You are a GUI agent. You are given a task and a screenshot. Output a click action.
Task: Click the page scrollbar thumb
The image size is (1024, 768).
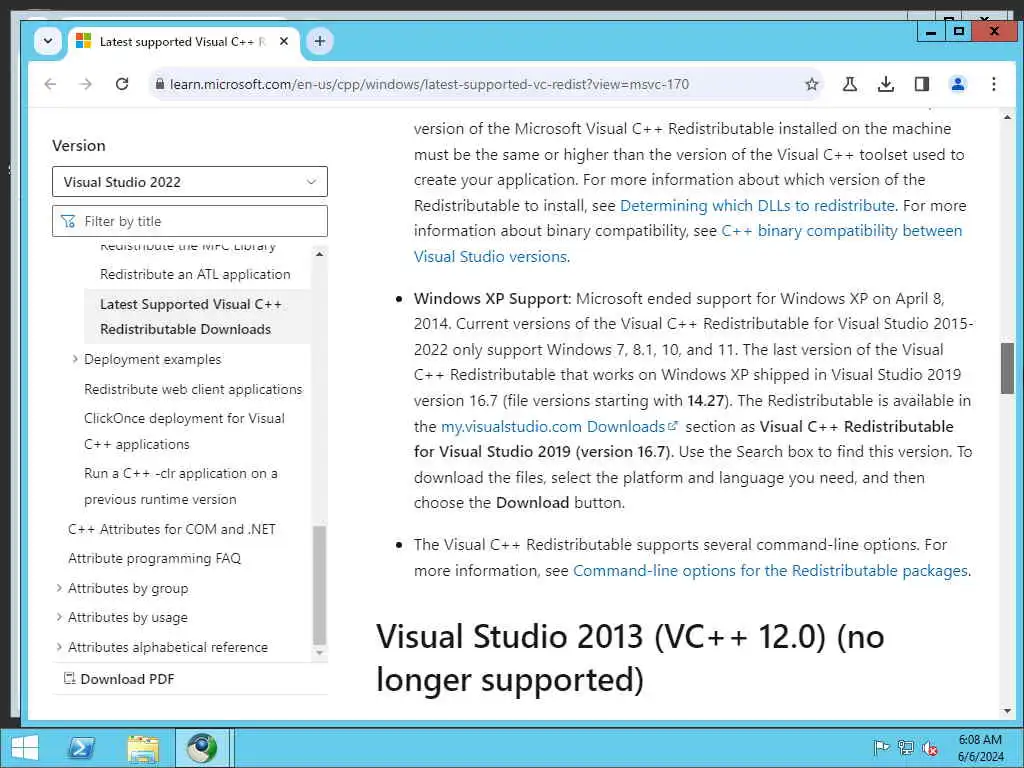1007,368
